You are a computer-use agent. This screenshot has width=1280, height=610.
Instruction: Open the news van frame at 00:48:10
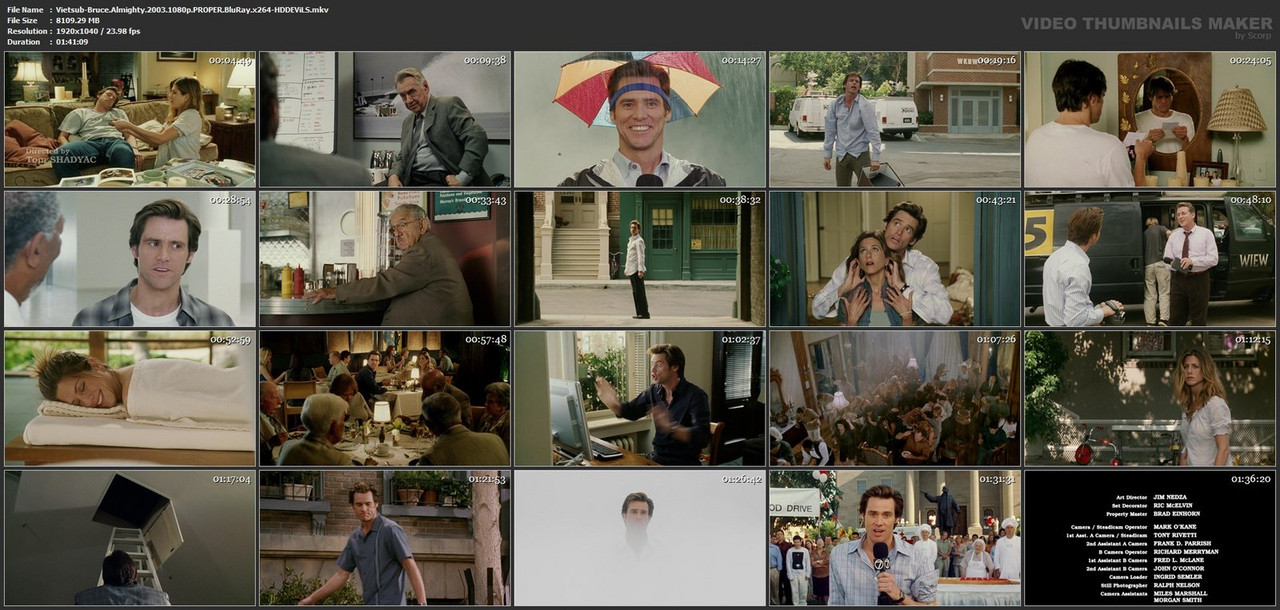1150,259
